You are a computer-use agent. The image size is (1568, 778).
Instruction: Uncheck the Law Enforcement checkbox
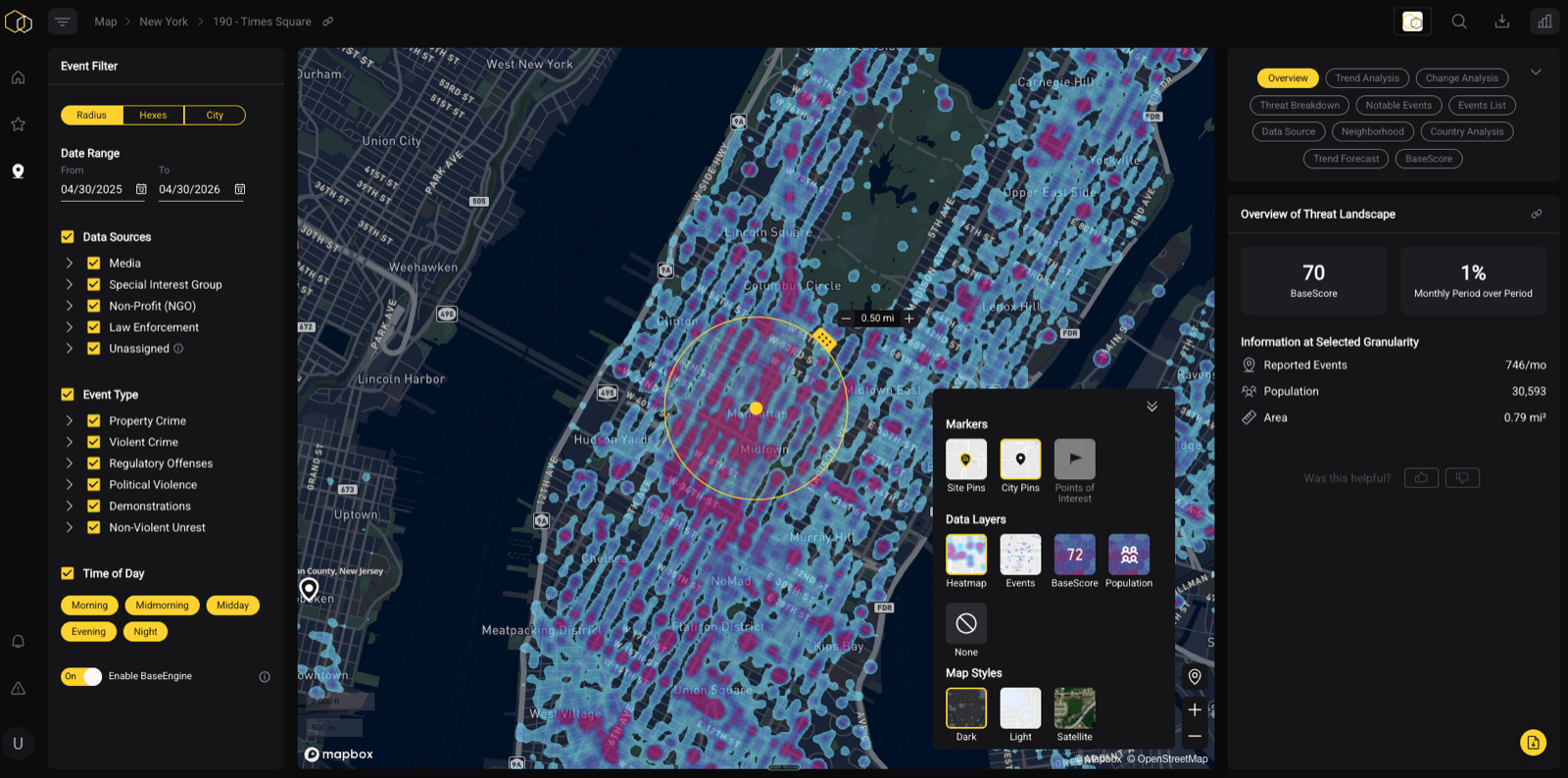pos(94,327)
